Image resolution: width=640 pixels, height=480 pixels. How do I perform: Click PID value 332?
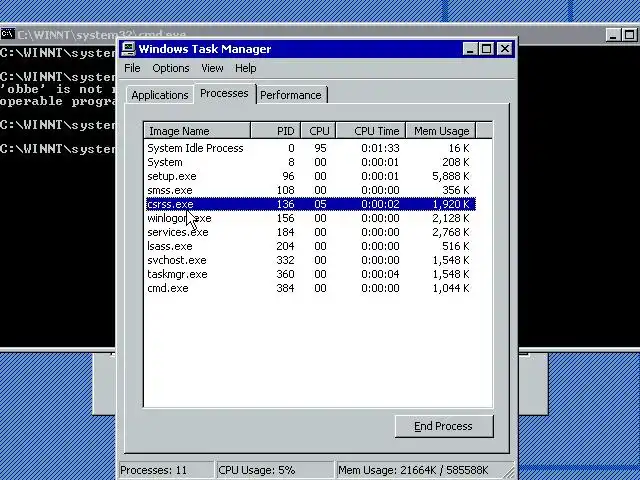[285, 260]
